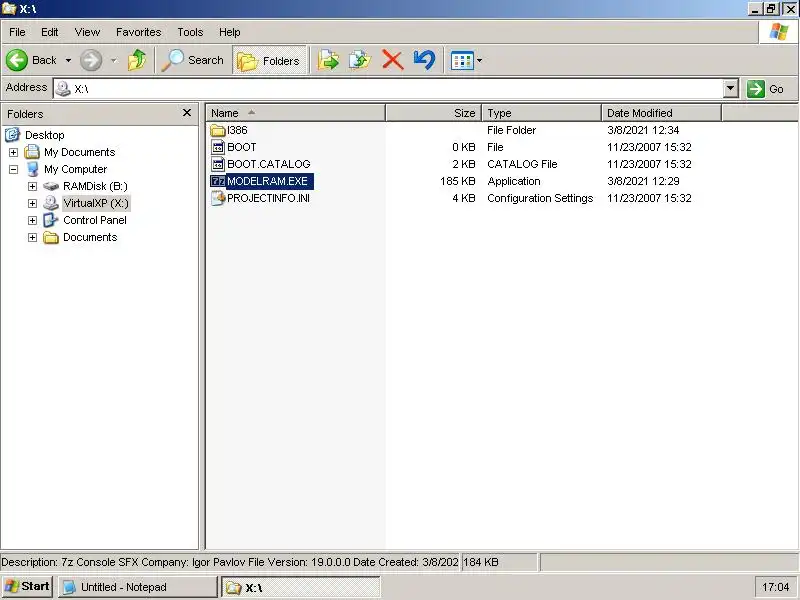Screen dimensions: 800x600
Task: Click the Move To folder icon
Action: [328, 60]
